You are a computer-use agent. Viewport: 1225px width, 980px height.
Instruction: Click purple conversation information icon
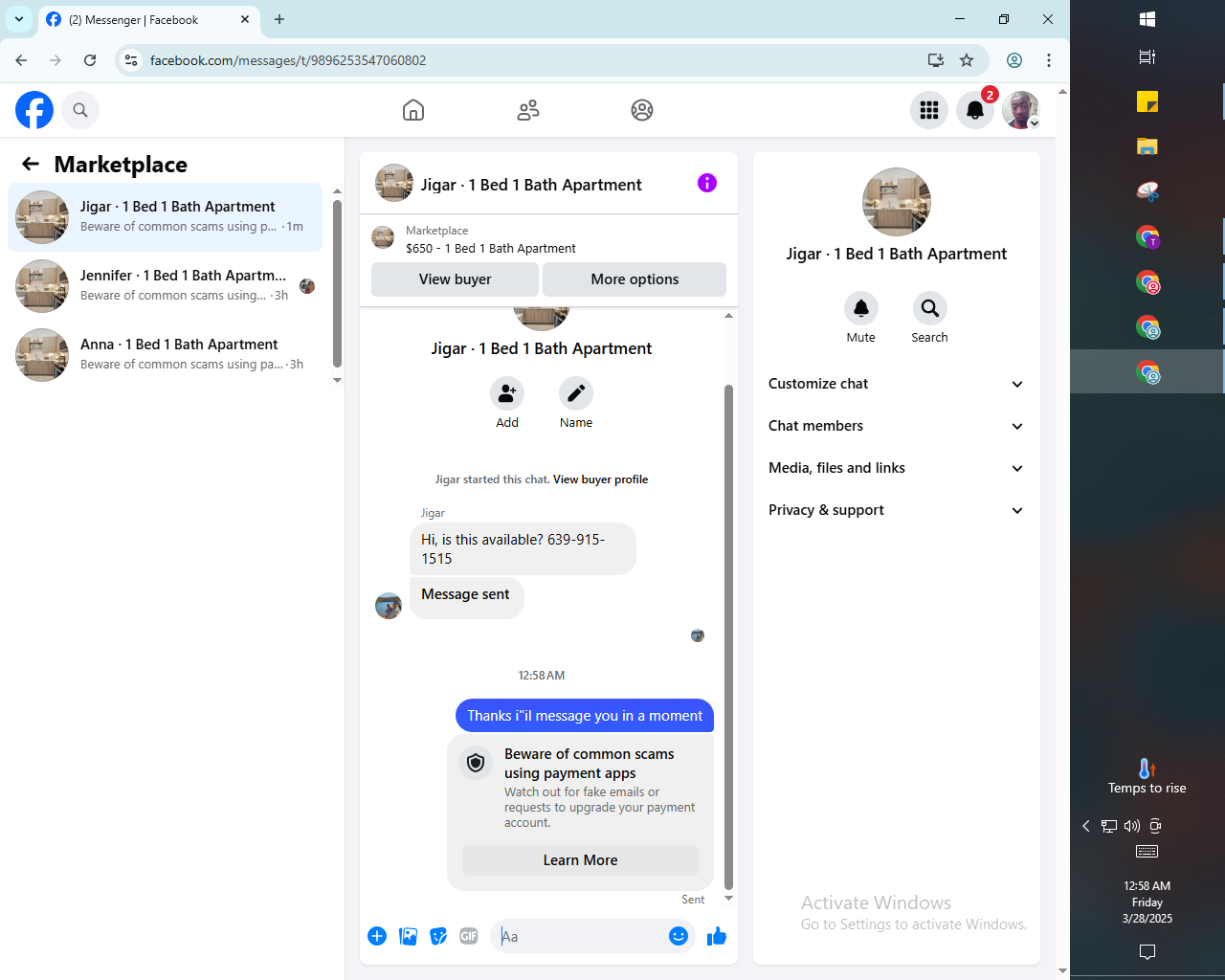click(707, 183)
